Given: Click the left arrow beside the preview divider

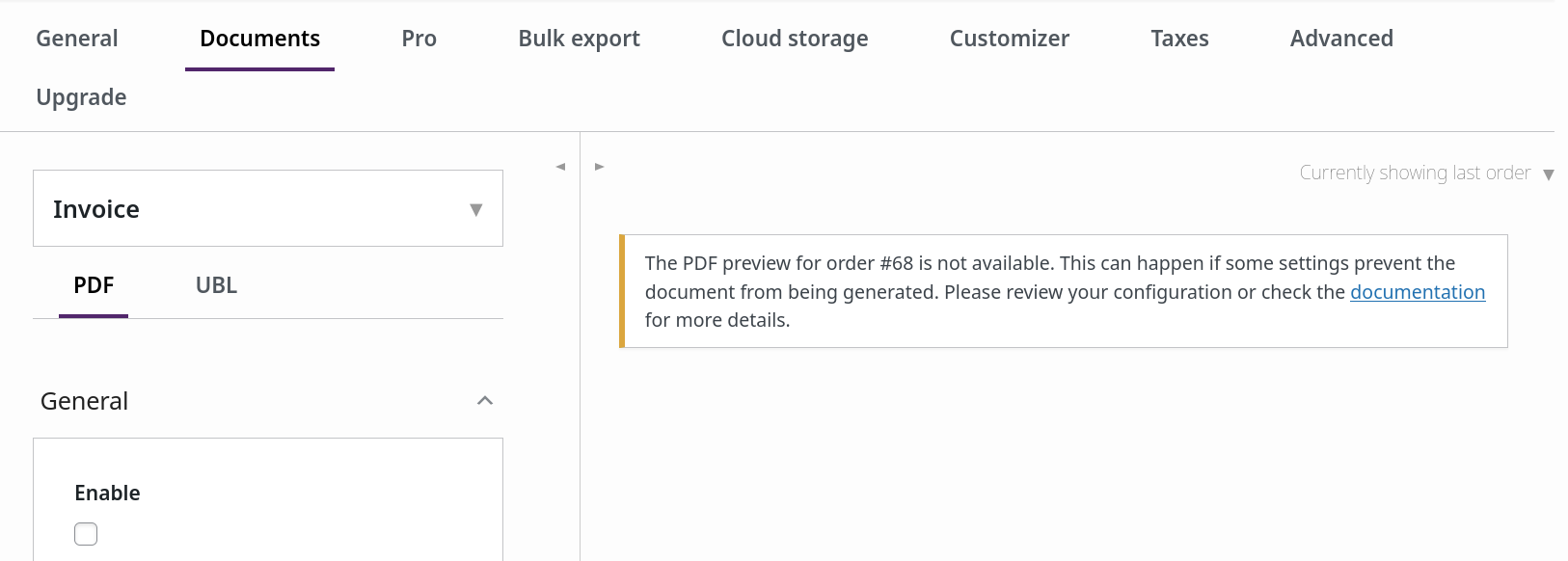Looking at the screenshot, I should (x=558, y=166).
